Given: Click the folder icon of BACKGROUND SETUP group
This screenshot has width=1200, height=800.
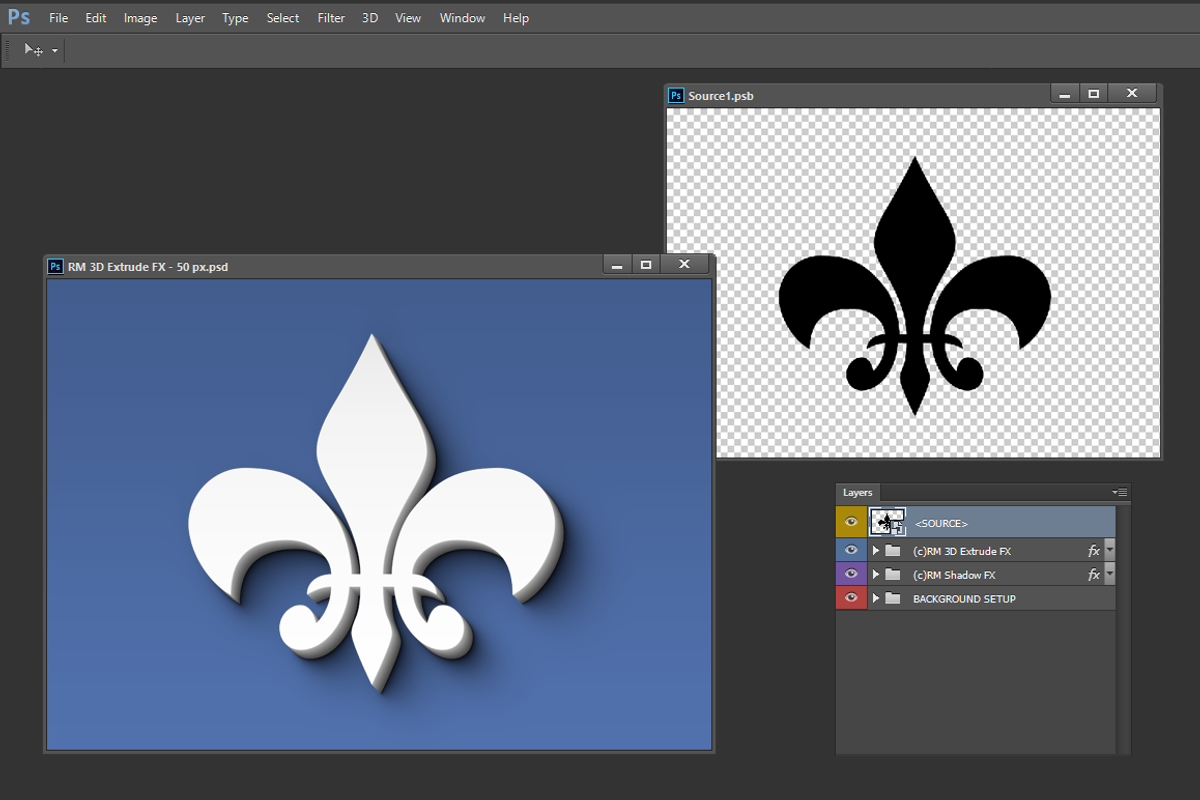Looking at the screenshot, I should tap(893, 599).
